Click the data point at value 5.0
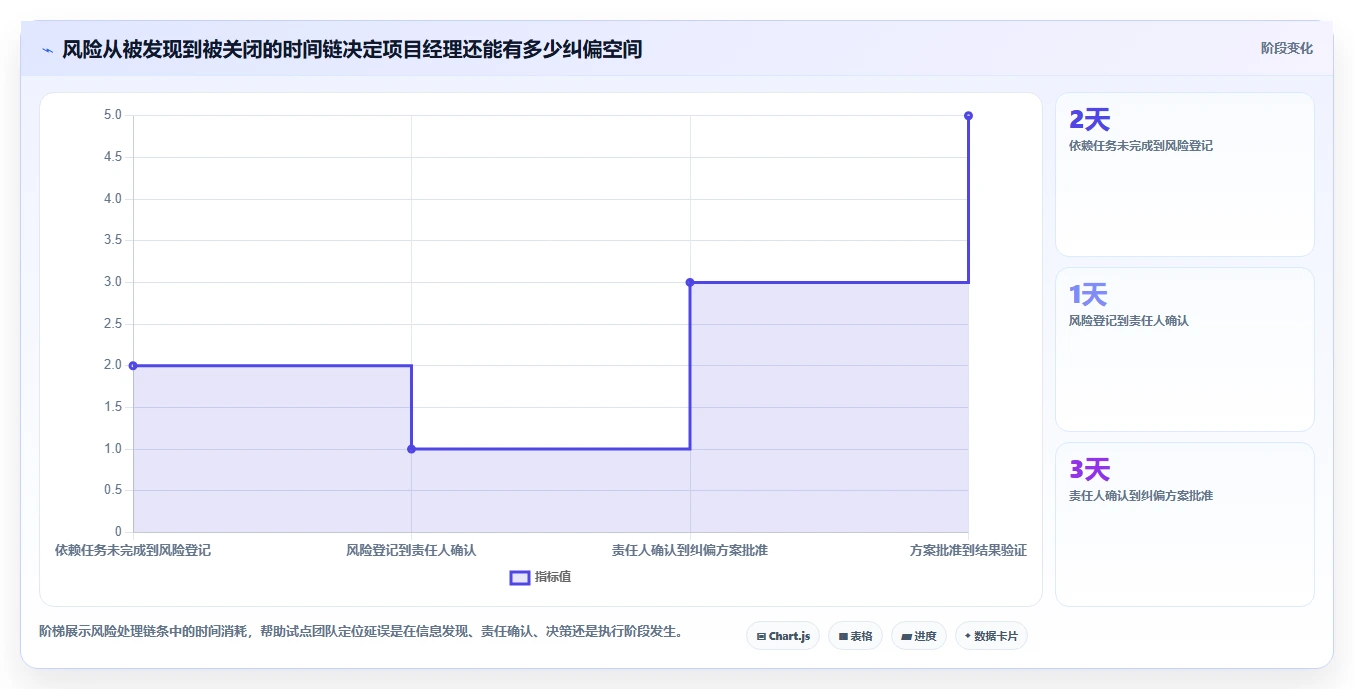The height and width of the screenshot is (689, 1354). click(968, 116)
